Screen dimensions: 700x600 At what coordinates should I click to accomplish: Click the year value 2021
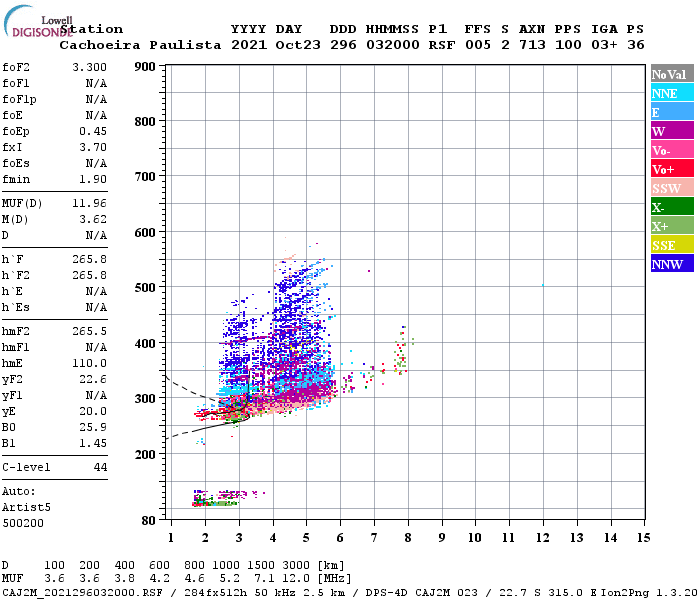click(x=248, y=45)
